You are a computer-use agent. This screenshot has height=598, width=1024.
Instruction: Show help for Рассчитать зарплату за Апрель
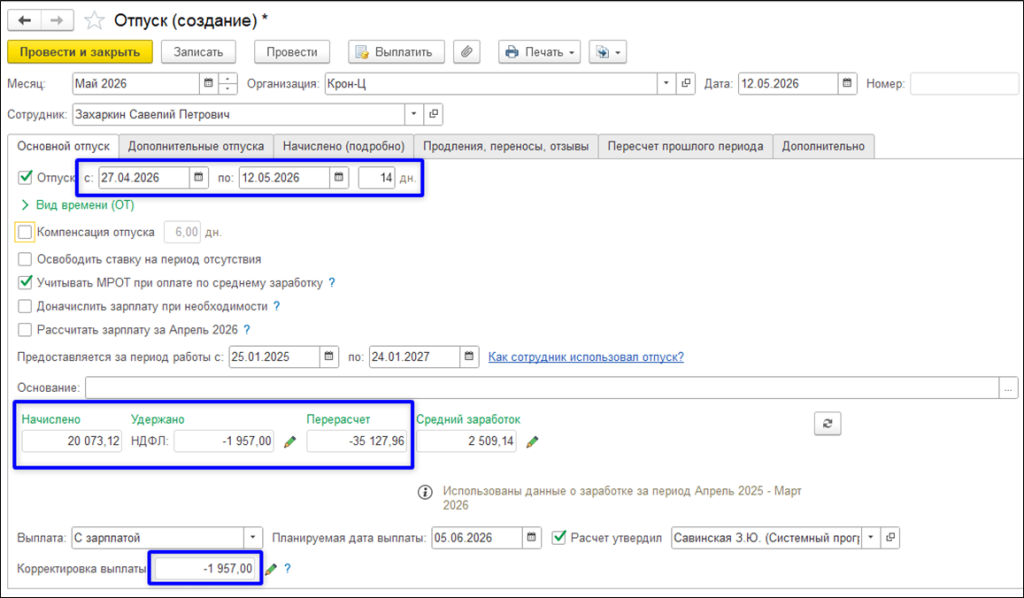247,330
